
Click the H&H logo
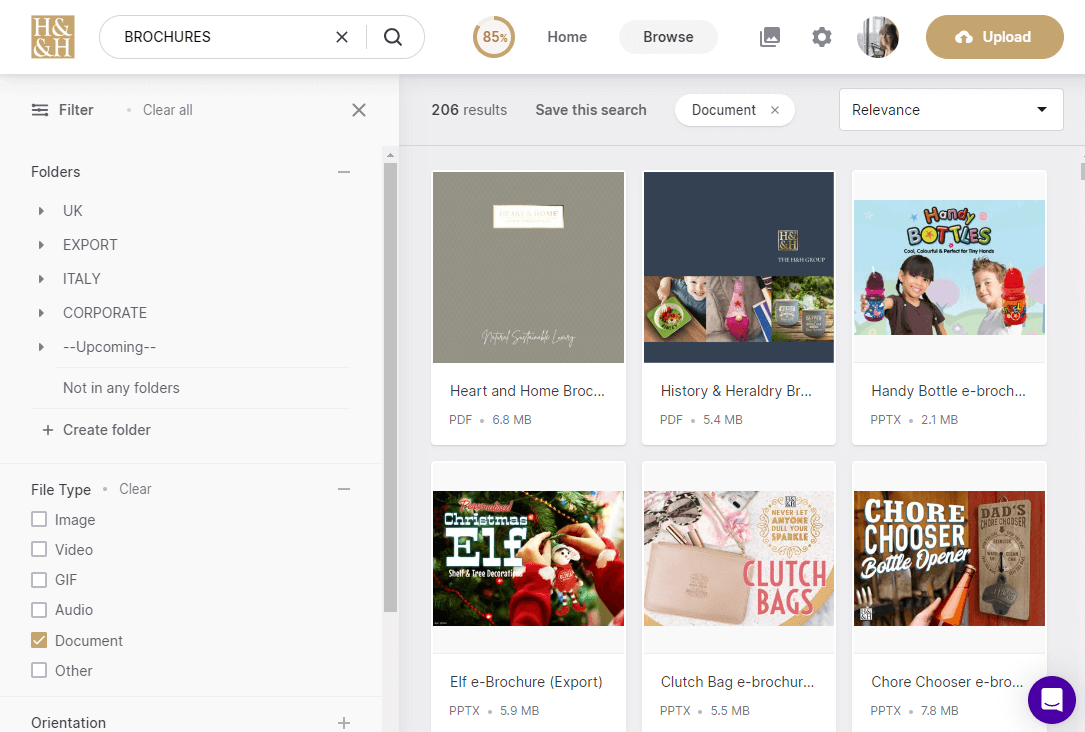pos(53,37)
